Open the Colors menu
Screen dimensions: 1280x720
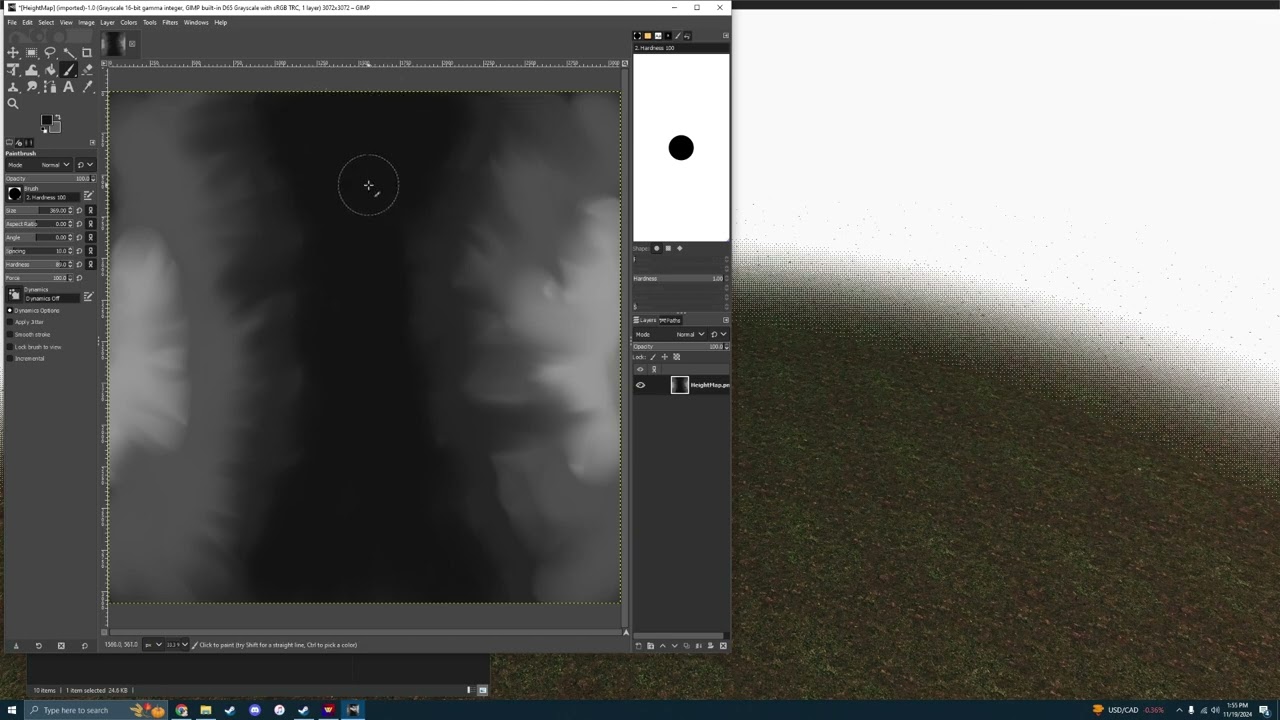128,22
